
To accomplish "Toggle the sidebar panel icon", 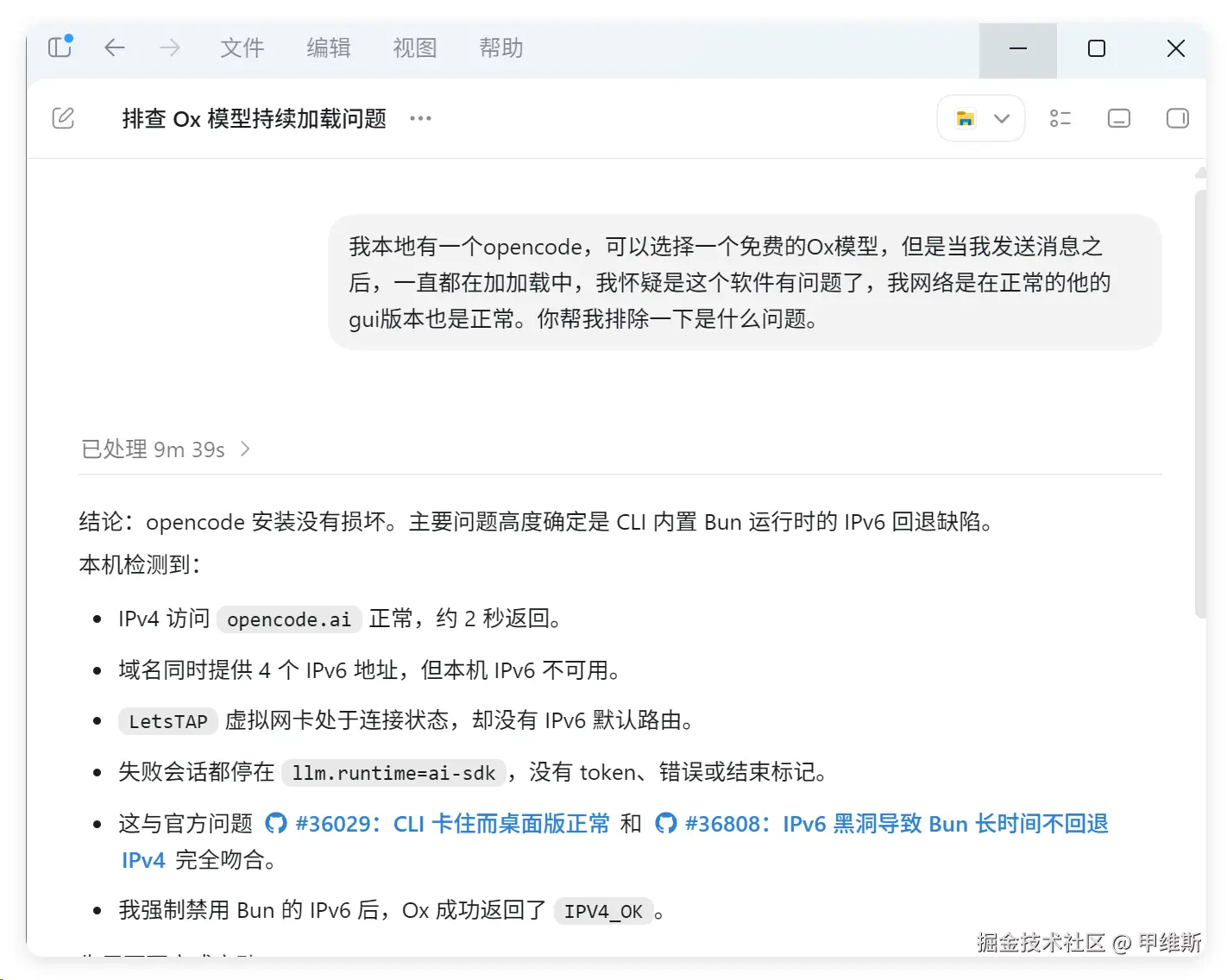I will click(60, 47).
